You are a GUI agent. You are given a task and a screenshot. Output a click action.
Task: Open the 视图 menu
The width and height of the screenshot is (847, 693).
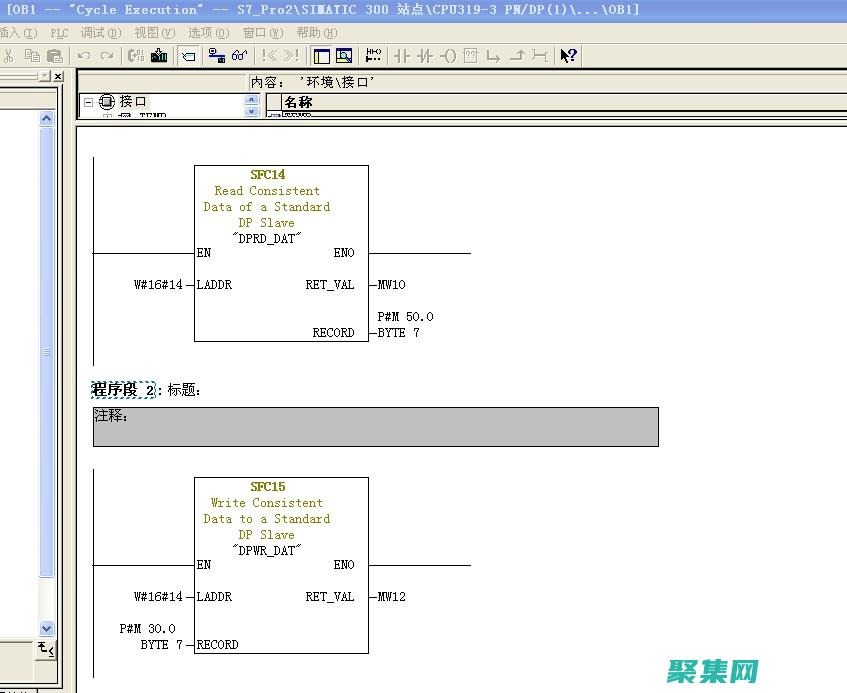pyautogui.click(x=153, y=33)
